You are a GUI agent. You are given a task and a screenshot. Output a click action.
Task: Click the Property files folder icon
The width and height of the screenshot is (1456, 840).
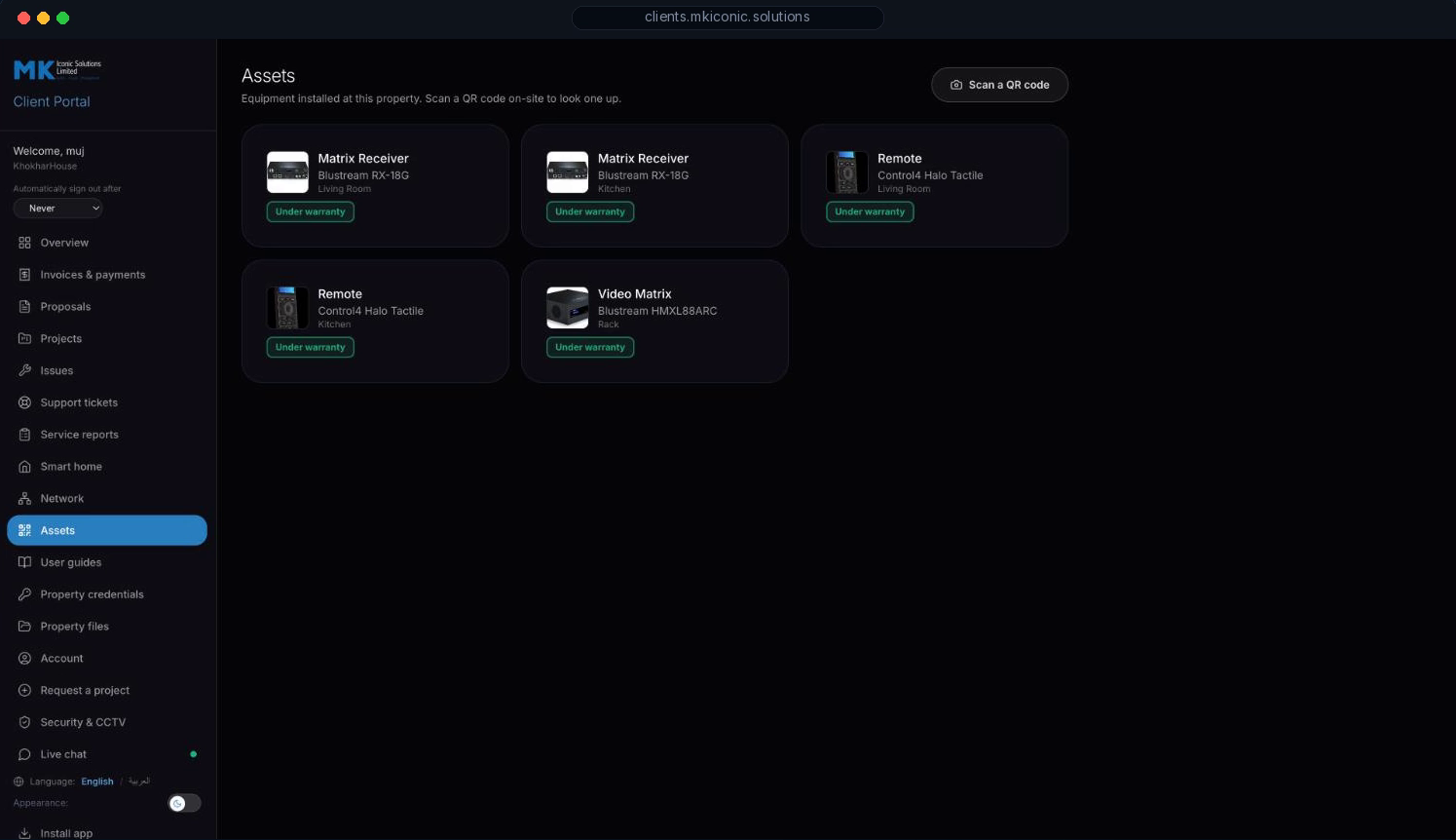(x=25, y=627)
